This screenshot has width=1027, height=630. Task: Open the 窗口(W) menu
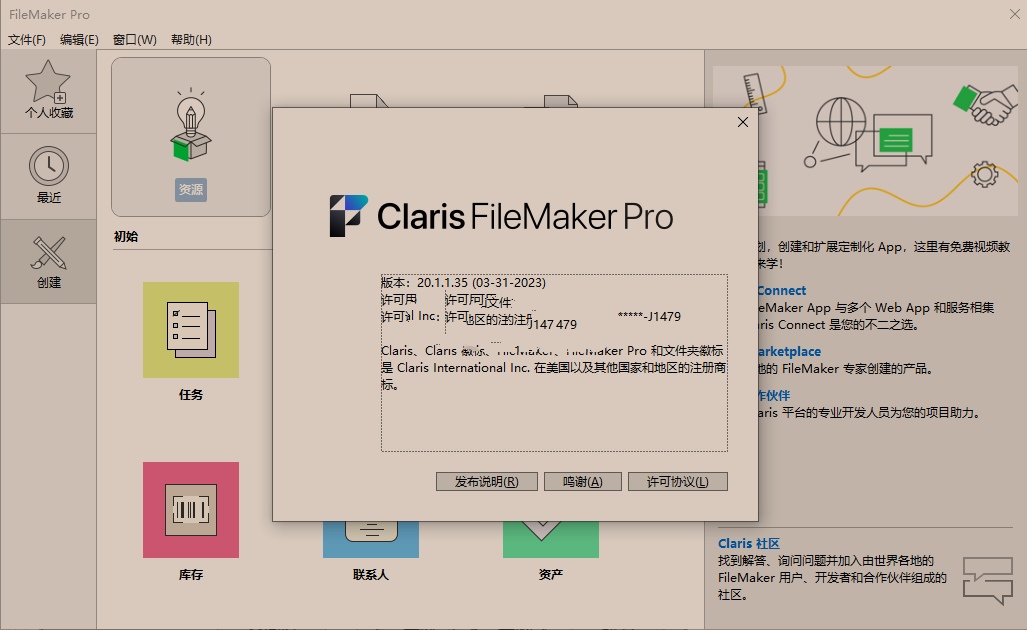134,39
